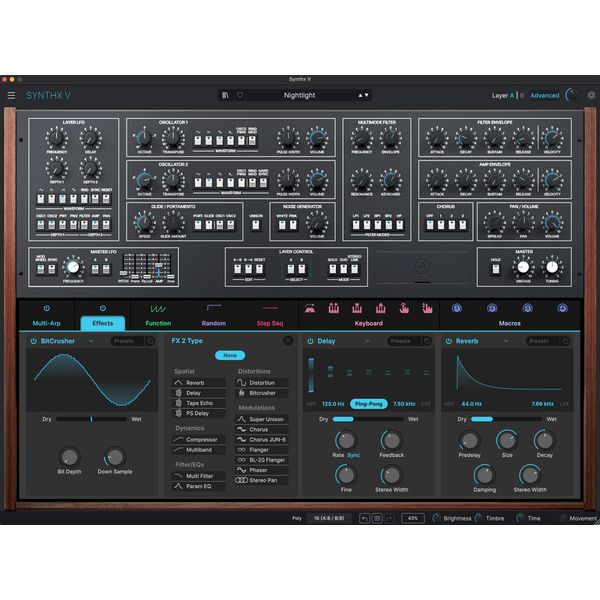
Task: Adjust the BitCrusher Dry/Wet slider
Action: click(x=91, y=419)
